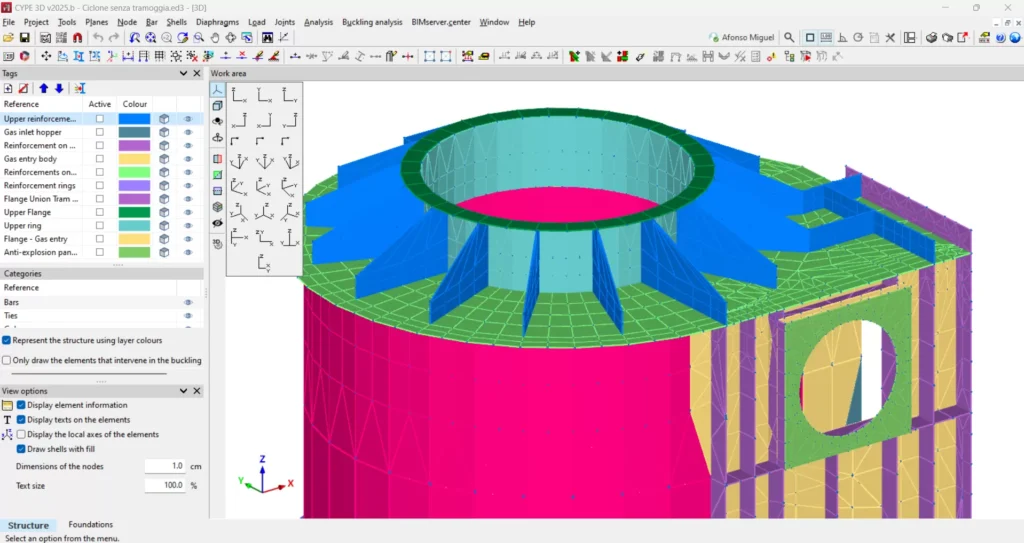Delete the tag with the red slashed icon
The width and height of the screenshot is (1024, 543).
pos(24,88)
